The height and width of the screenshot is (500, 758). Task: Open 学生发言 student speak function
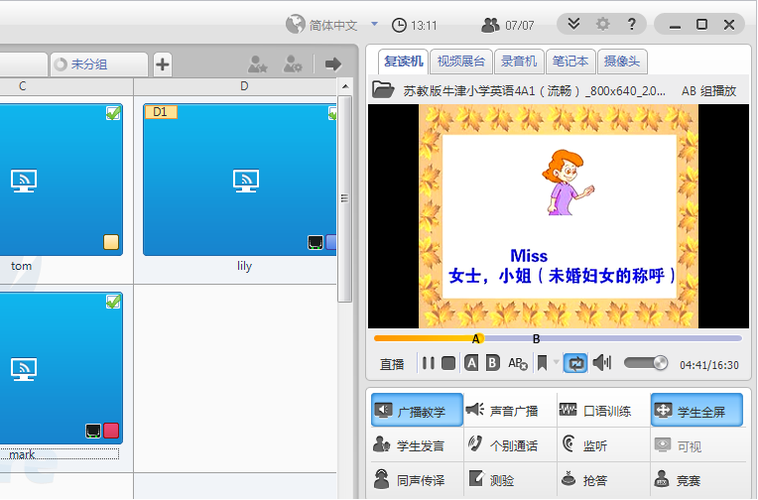(x=409, y=445)
